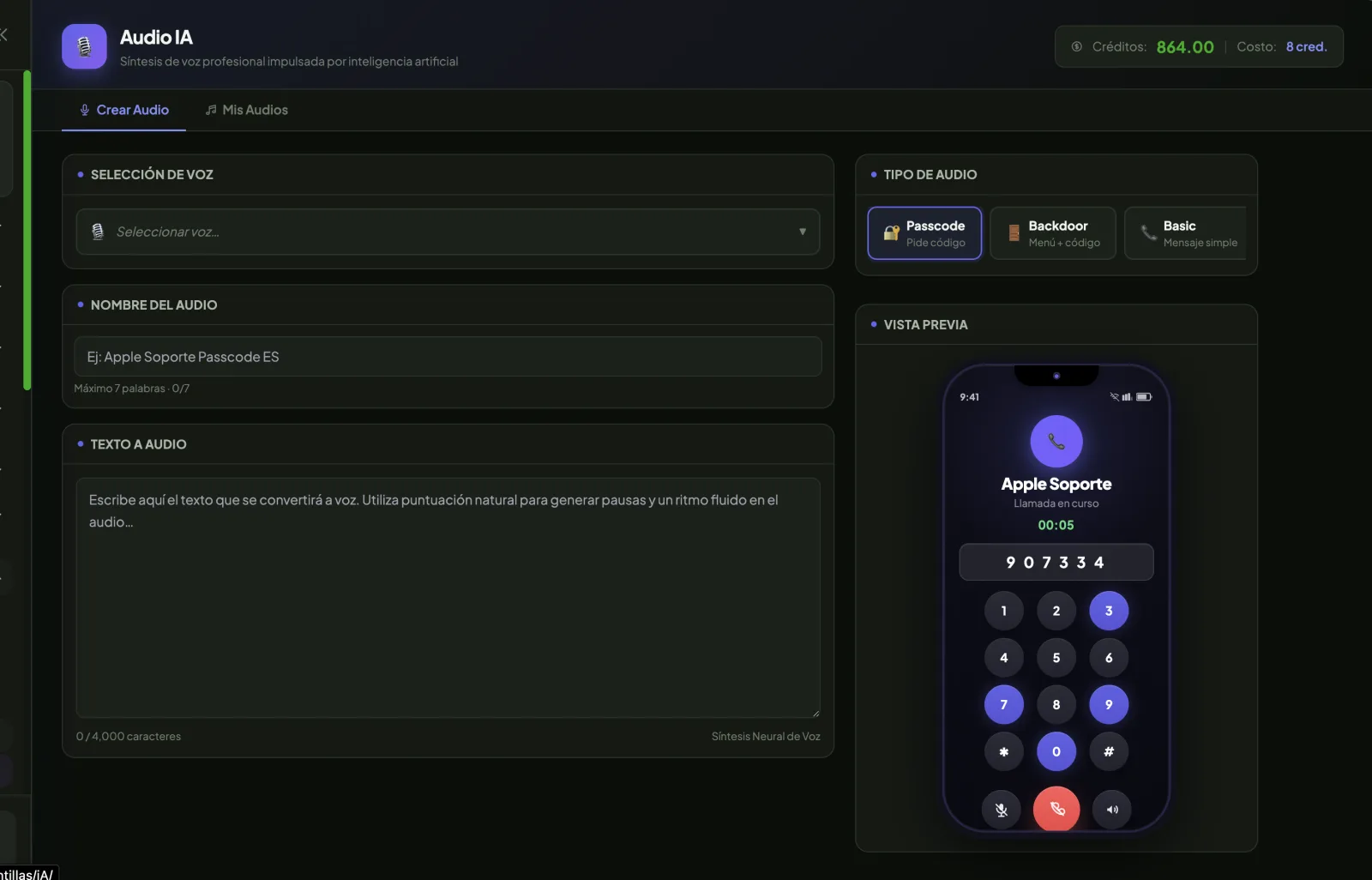The height and width of the screenshot is (880, 1372).
Task: Switch to the Crear Audio tab
Action: tap(124, 110)
